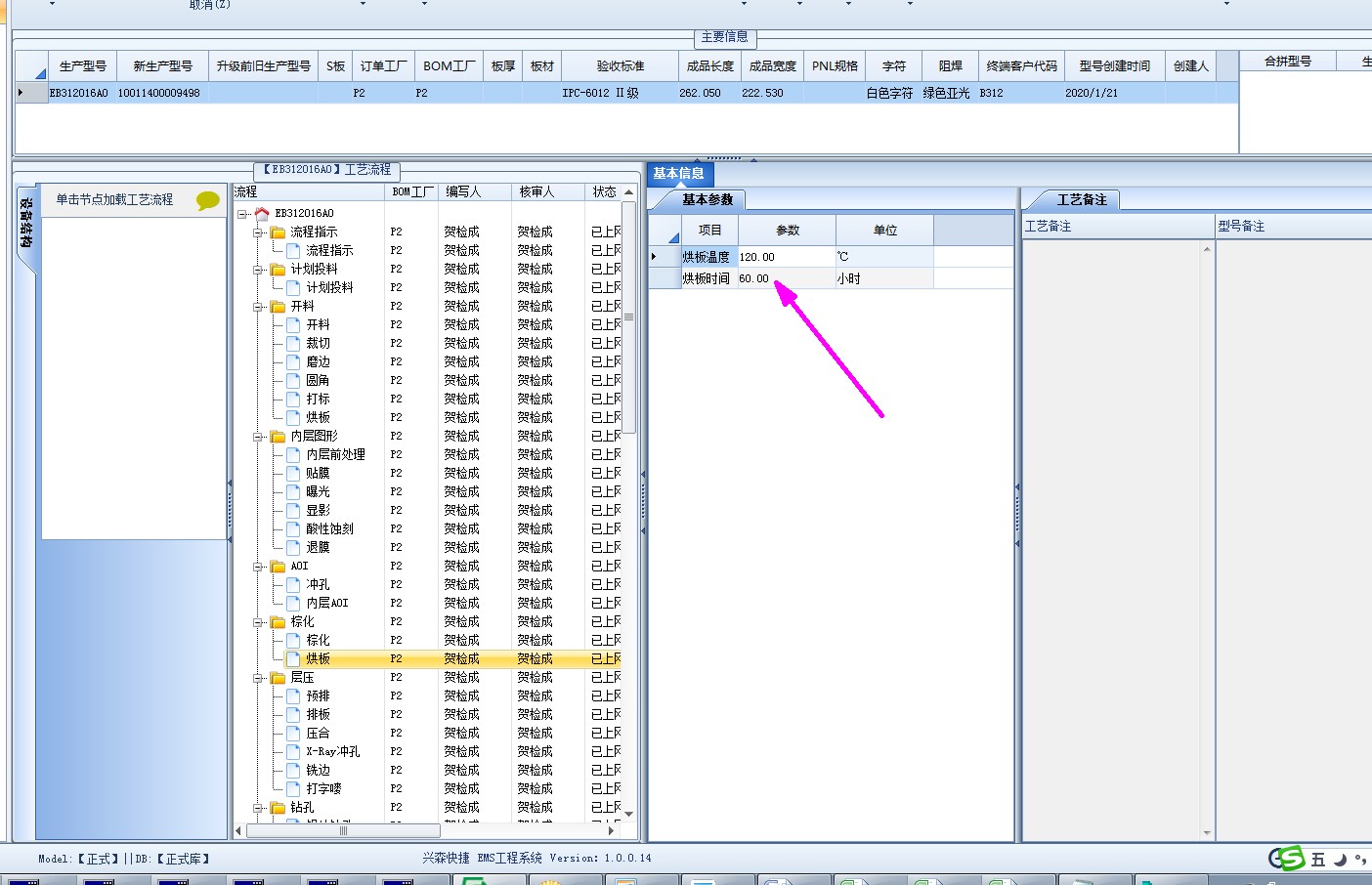Collapse the 流程指示 folder node
This screenshot has height=885, width=1372.
[259, 232]
